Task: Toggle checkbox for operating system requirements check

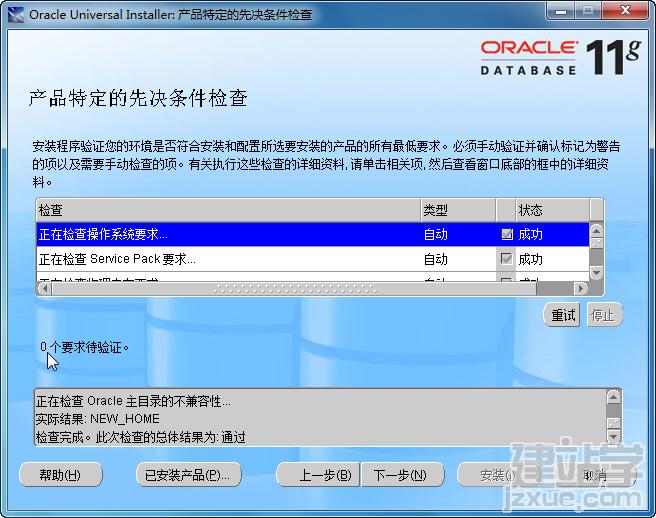Action: [506, 234]
